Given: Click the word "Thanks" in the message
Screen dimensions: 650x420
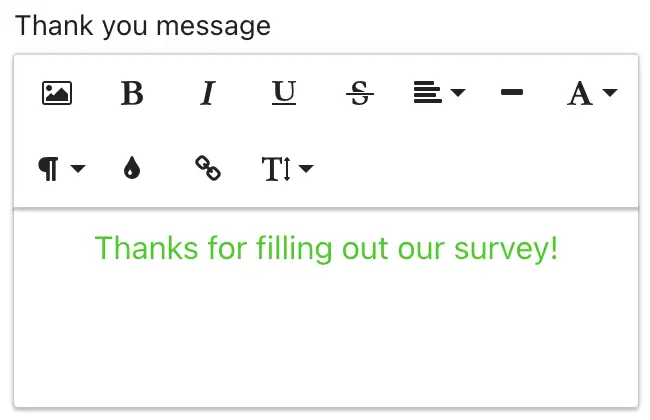Looking at the screenshot, I should pos(147,248).
